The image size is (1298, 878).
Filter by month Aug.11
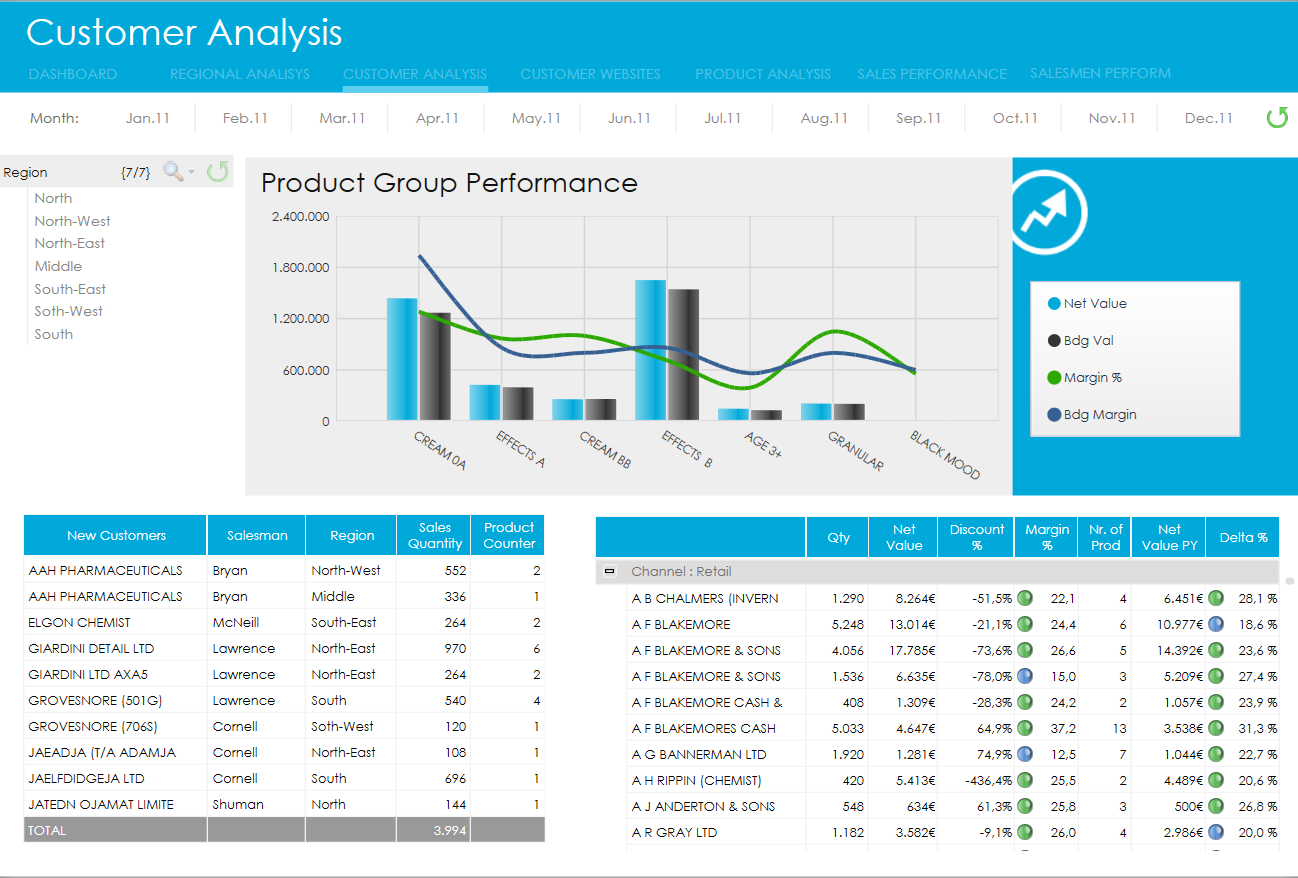point(824,118)
